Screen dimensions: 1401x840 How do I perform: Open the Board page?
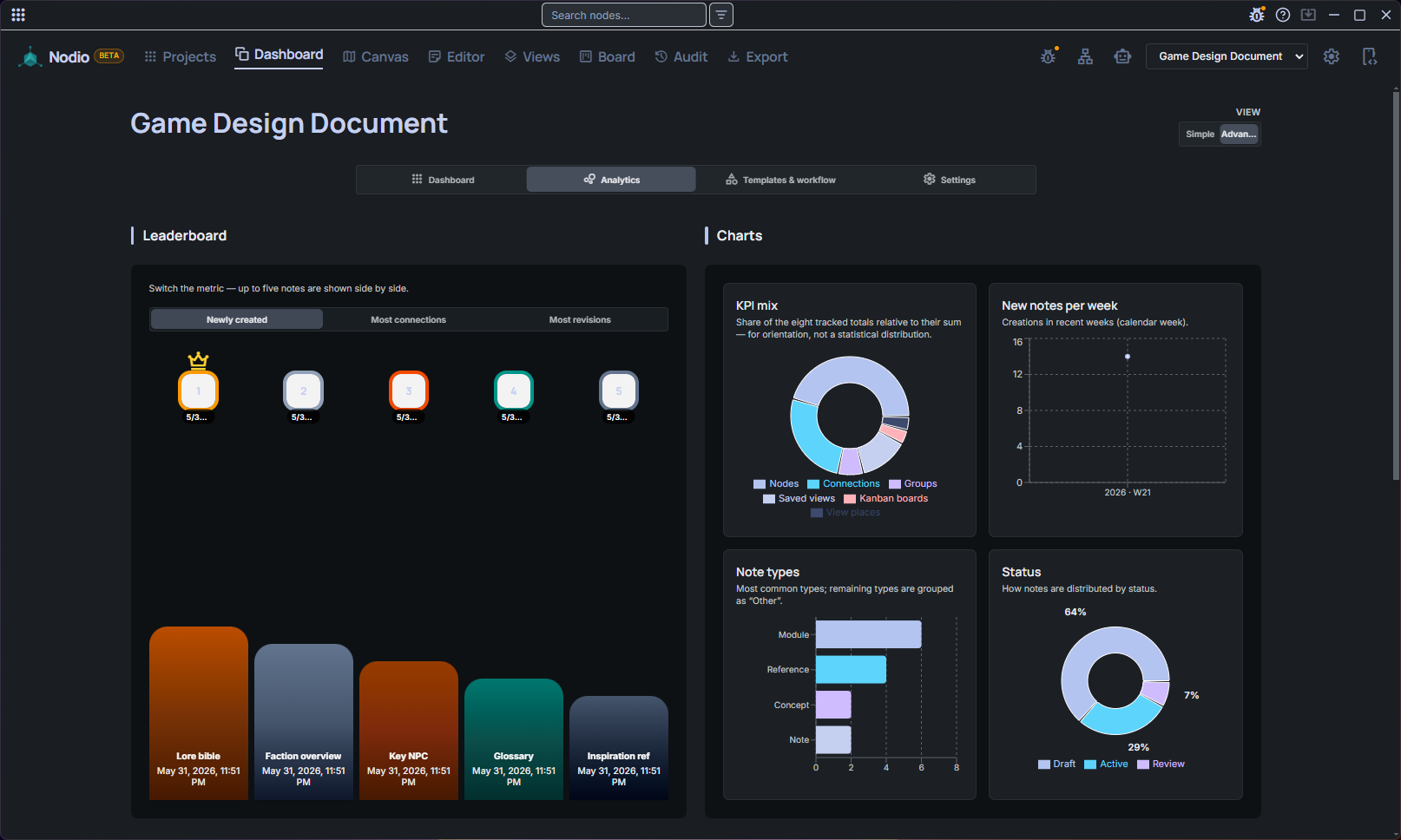[608, 57]
